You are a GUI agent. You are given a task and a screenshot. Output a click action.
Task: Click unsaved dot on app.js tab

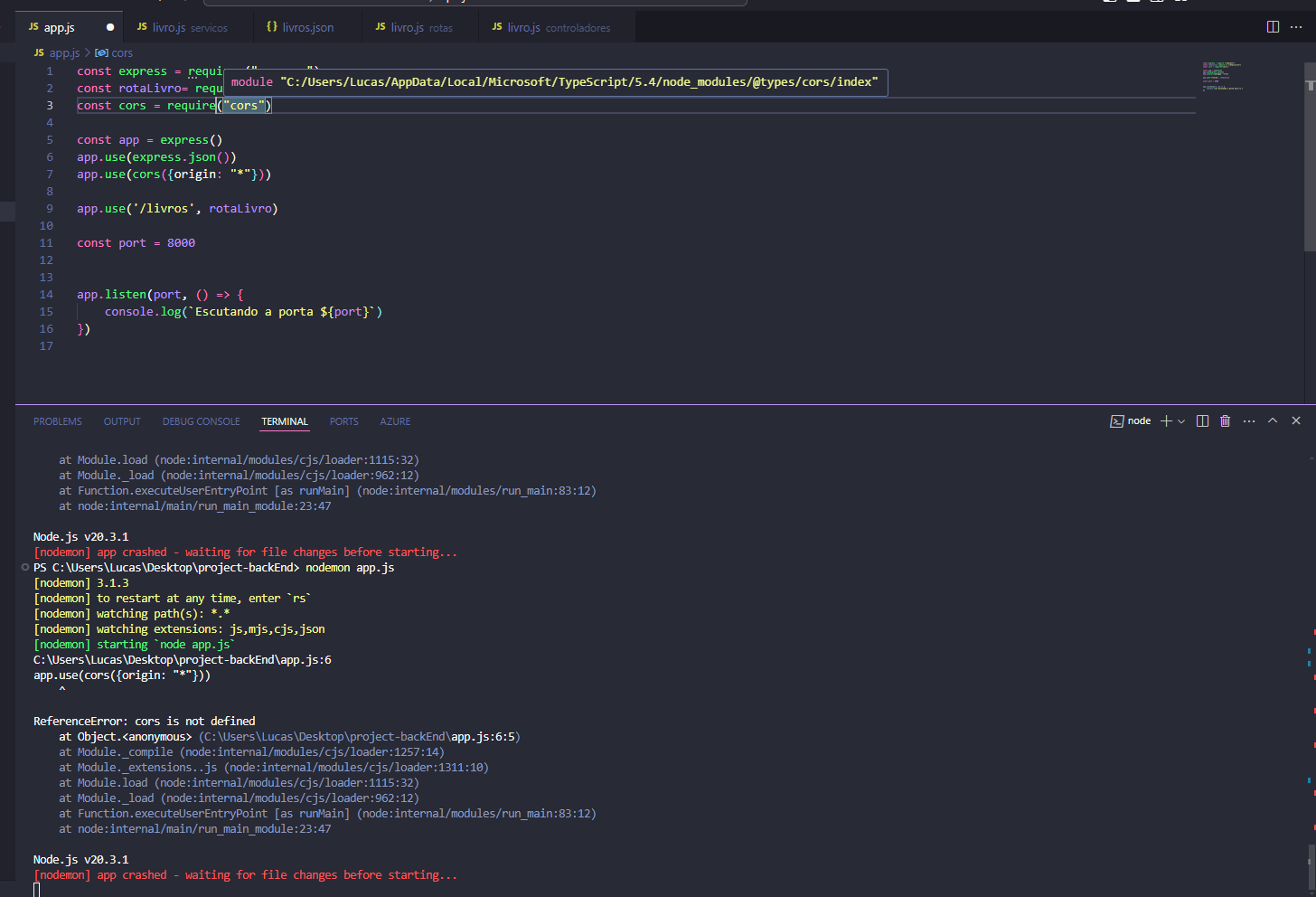(x=110, y=27)
